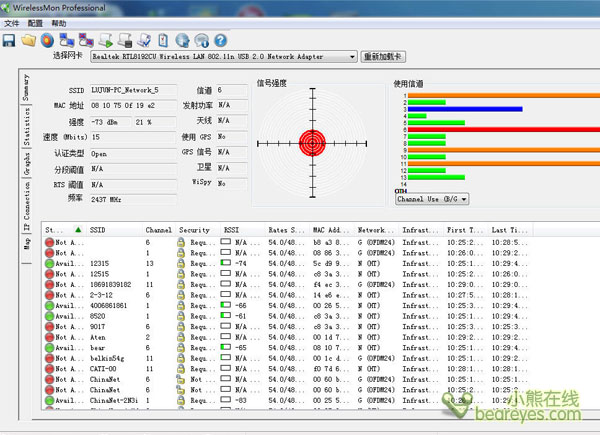Click lock icon in Aten row
The image size is (600, 435).
coord(181,337)
